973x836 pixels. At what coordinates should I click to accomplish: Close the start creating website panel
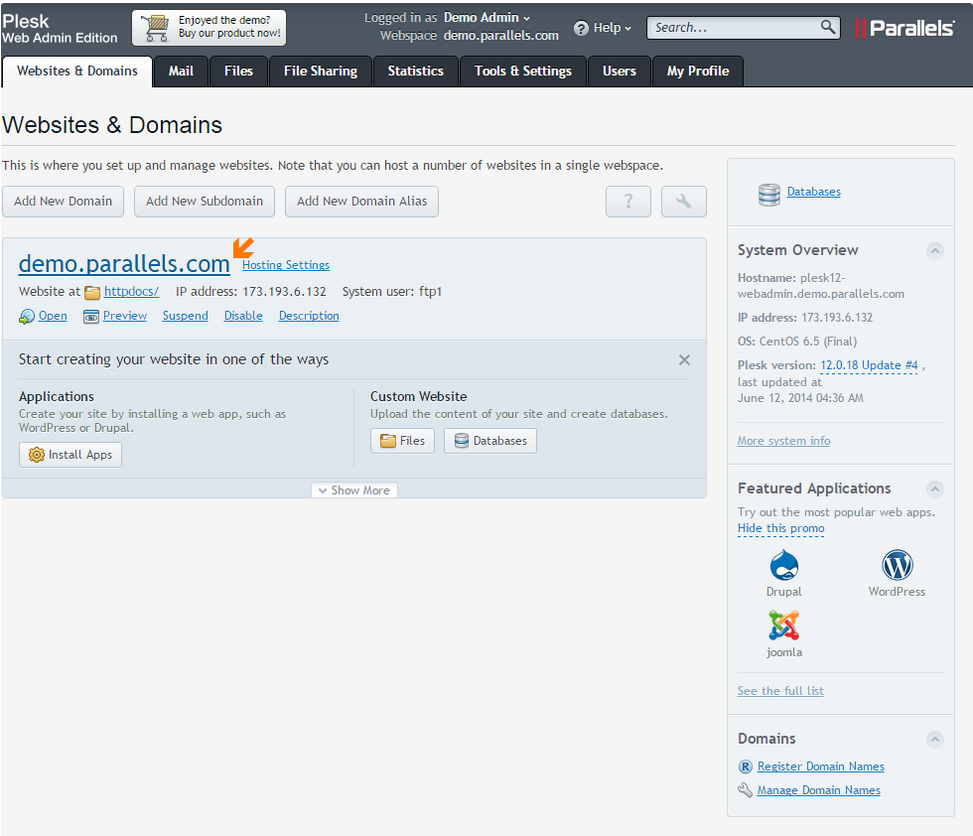(x=684, y=360)
